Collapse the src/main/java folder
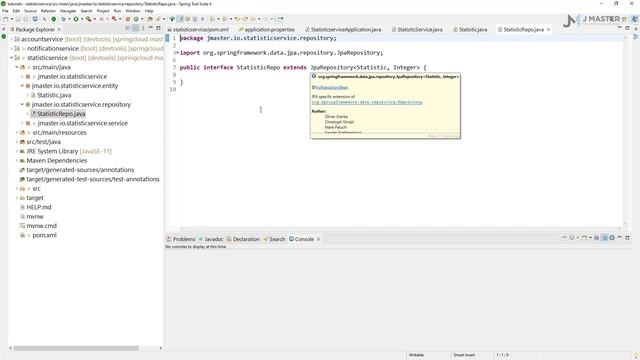The image size is (640, 360). 17,67
